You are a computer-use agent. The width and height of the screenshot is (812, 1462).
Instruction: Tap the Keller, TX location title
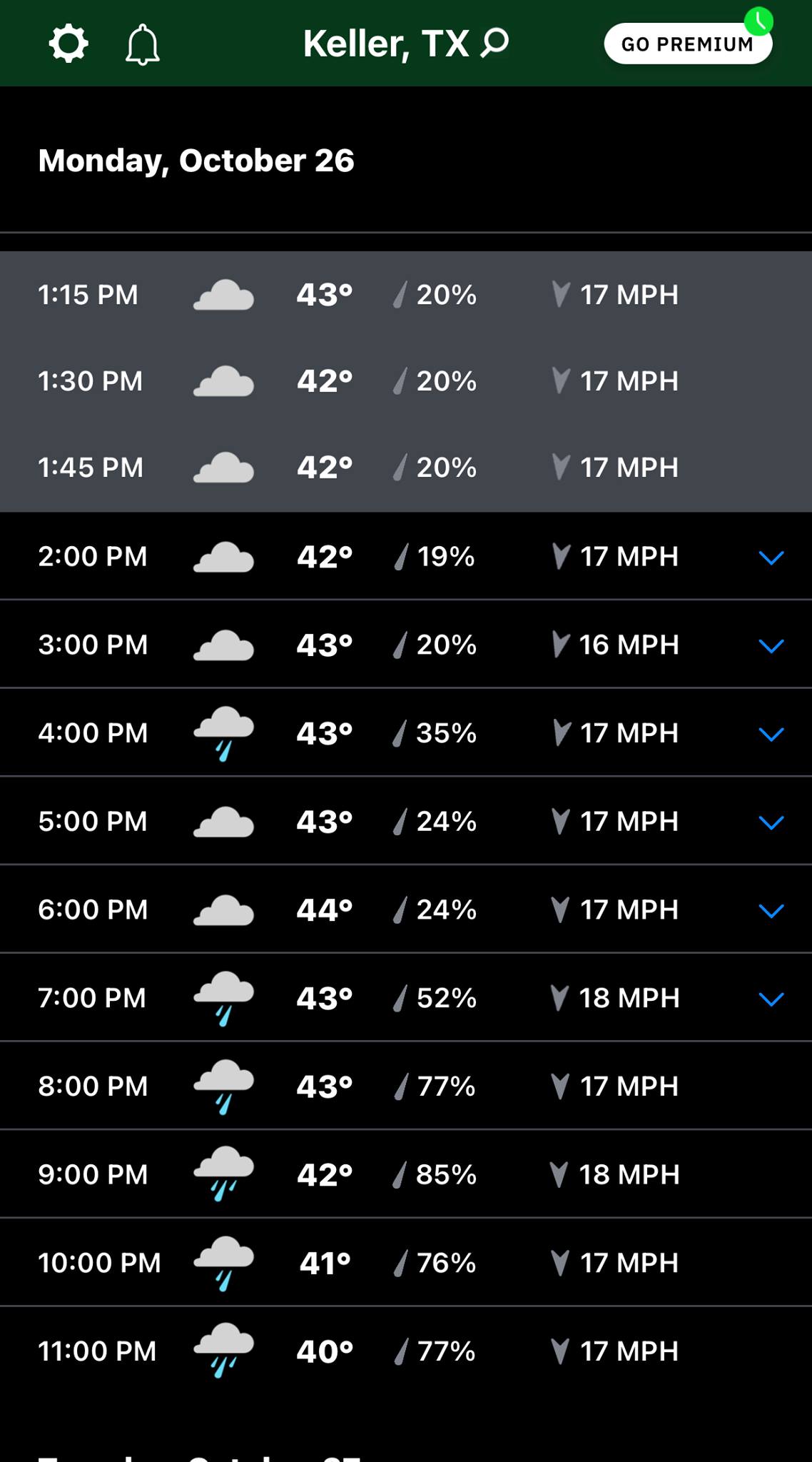[x=386, y=44]
